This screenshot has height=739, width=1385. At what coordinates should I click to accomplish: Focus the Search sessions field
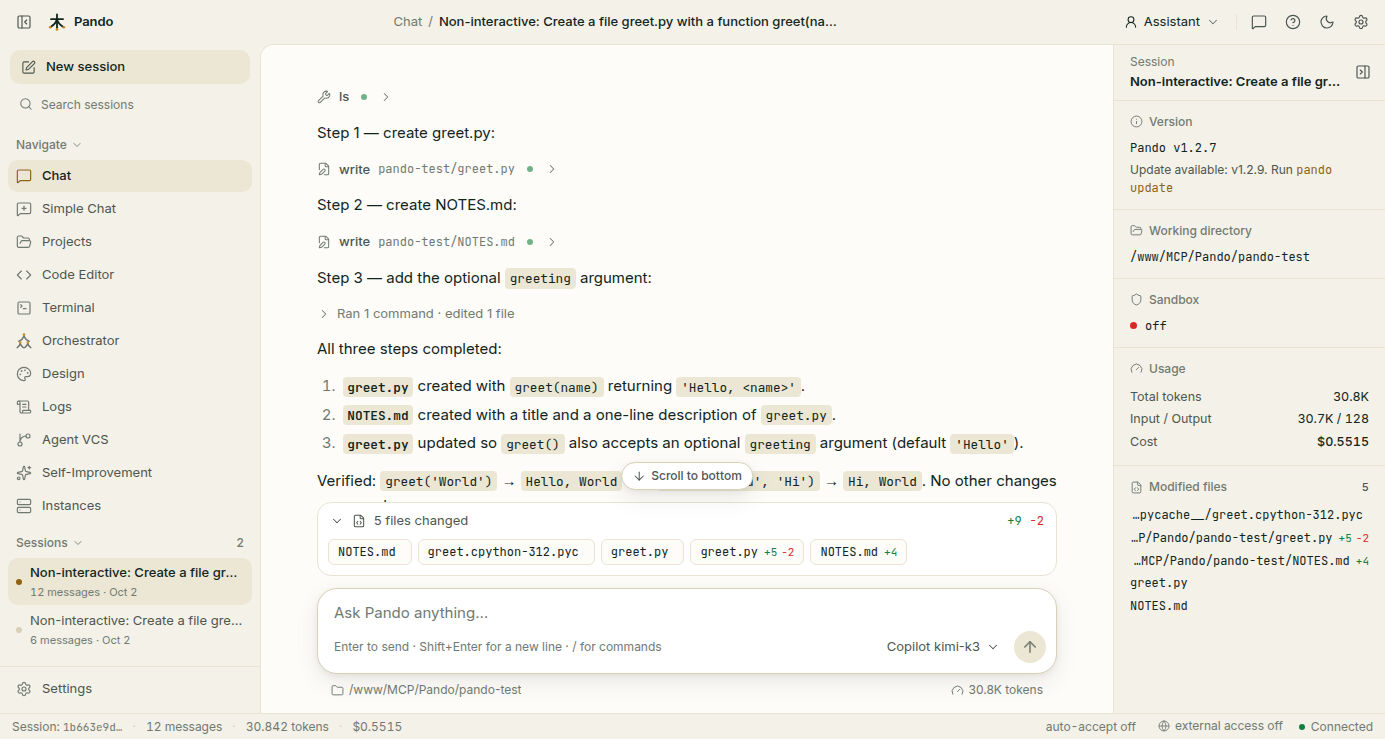(x=130, y=105)
